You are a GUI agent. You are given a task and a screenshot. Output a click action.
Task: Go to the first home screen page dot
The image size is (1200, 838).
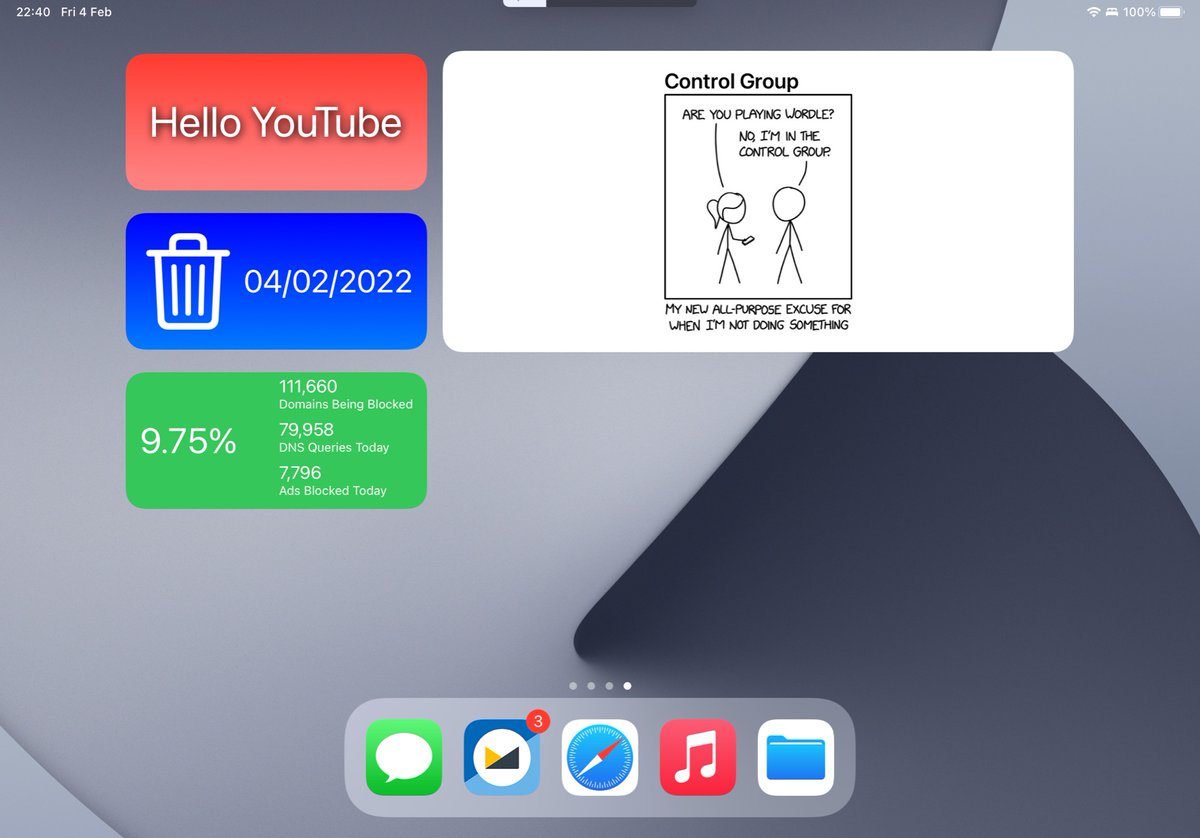pos(573,686)
